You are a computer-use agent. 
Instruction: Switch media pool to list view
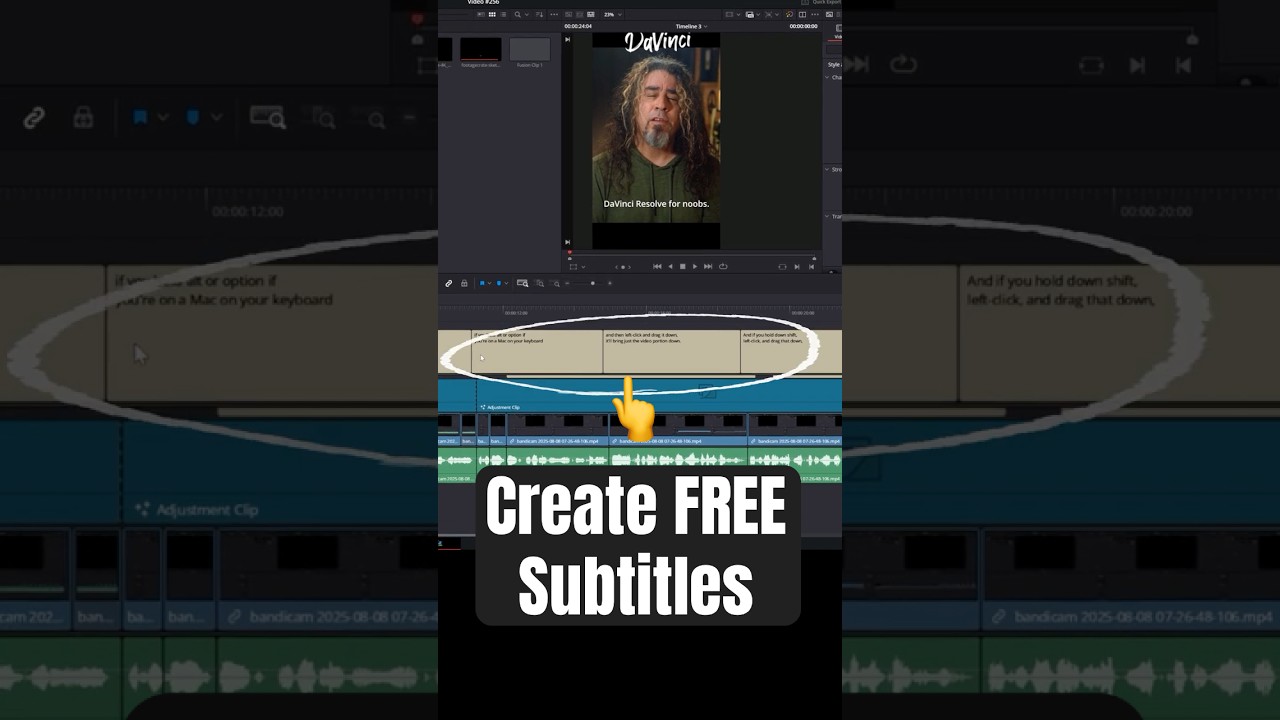click(503, 14)
